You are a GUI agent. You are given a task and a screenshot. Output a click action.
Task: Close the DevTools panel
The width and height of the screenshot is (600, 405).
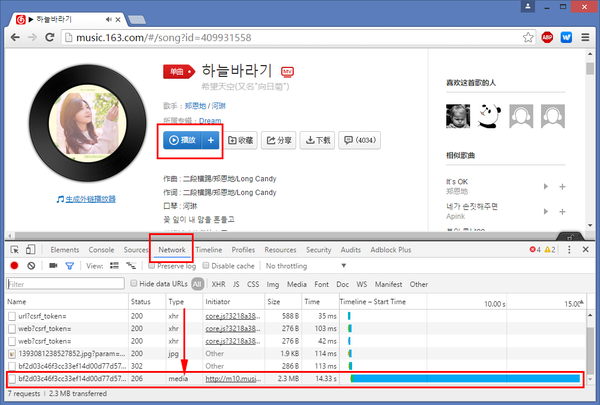coord(585,250)
